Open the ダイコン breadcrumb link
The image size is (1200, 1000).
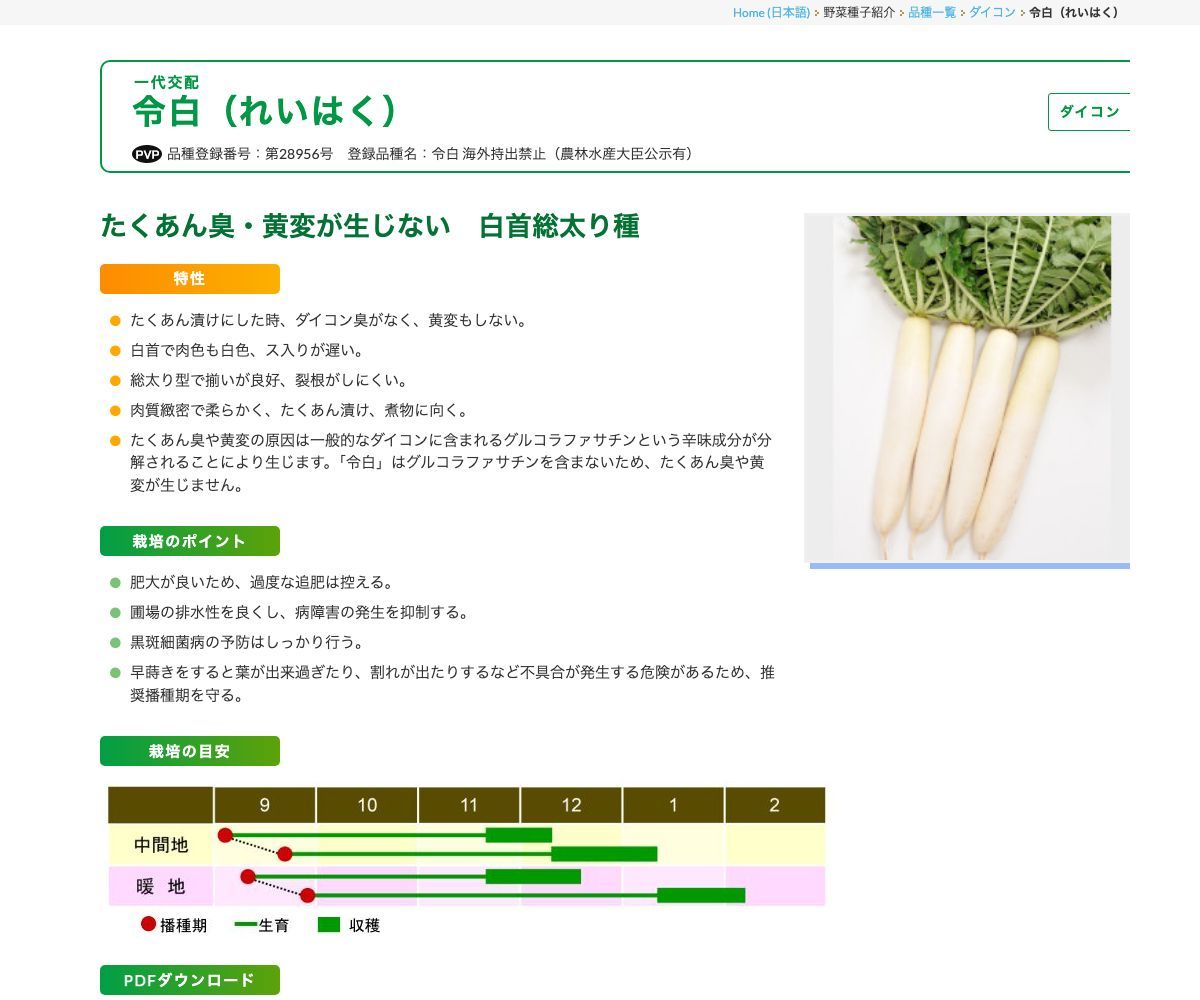[991, 13]
